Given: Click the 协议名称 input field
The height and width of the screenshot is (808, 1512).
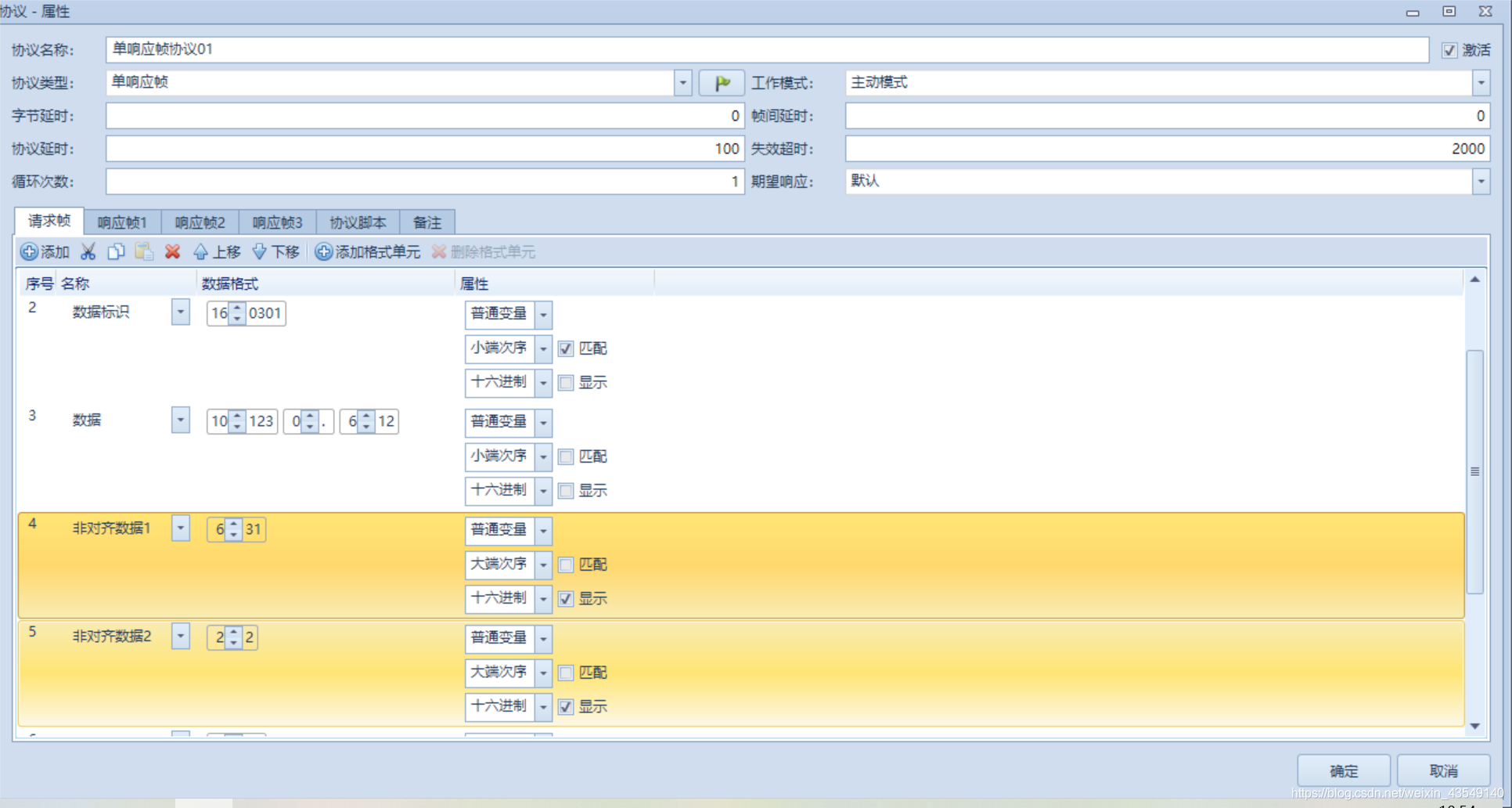Looking at the screenshot, I should pyautogui.click(x=767, y=49).
